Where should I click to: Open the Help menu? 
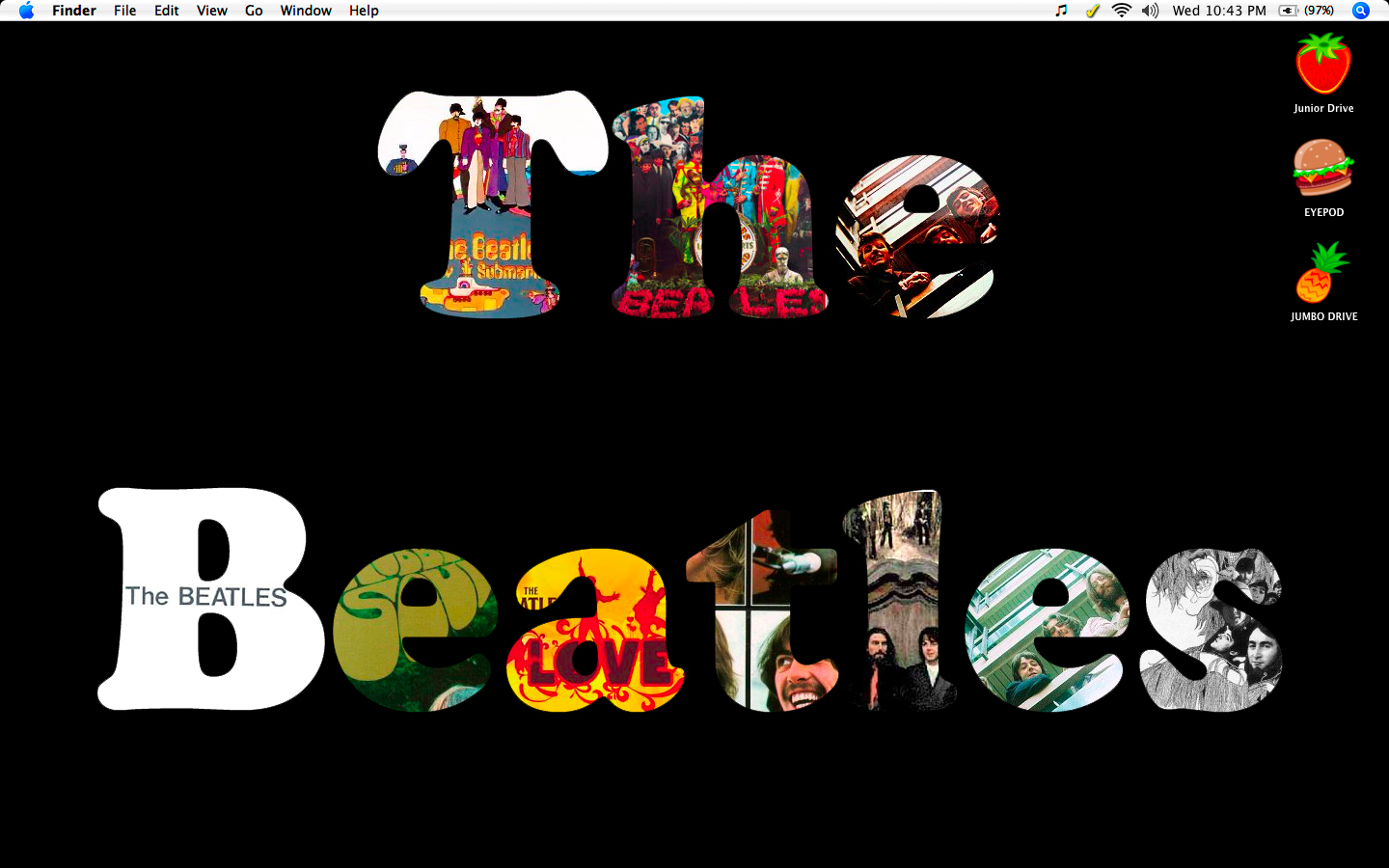coord(364,11)
